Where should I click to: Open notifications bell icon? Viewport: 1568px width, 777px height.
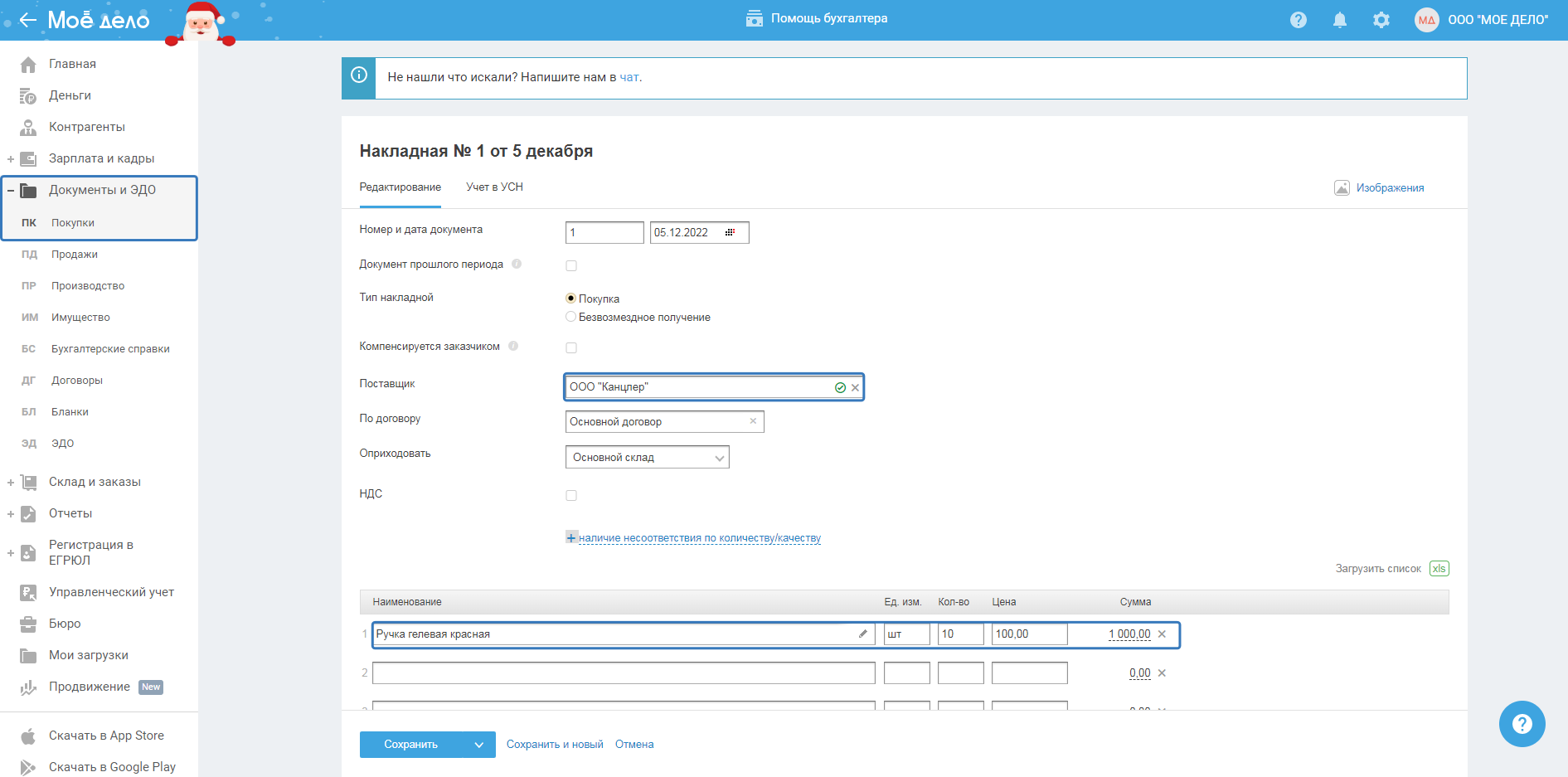[1340, 20]
